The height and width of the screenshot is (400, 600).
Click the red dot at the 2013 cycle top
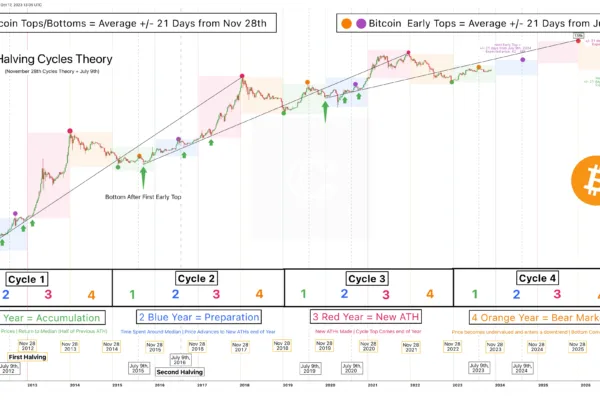point(70,131)
